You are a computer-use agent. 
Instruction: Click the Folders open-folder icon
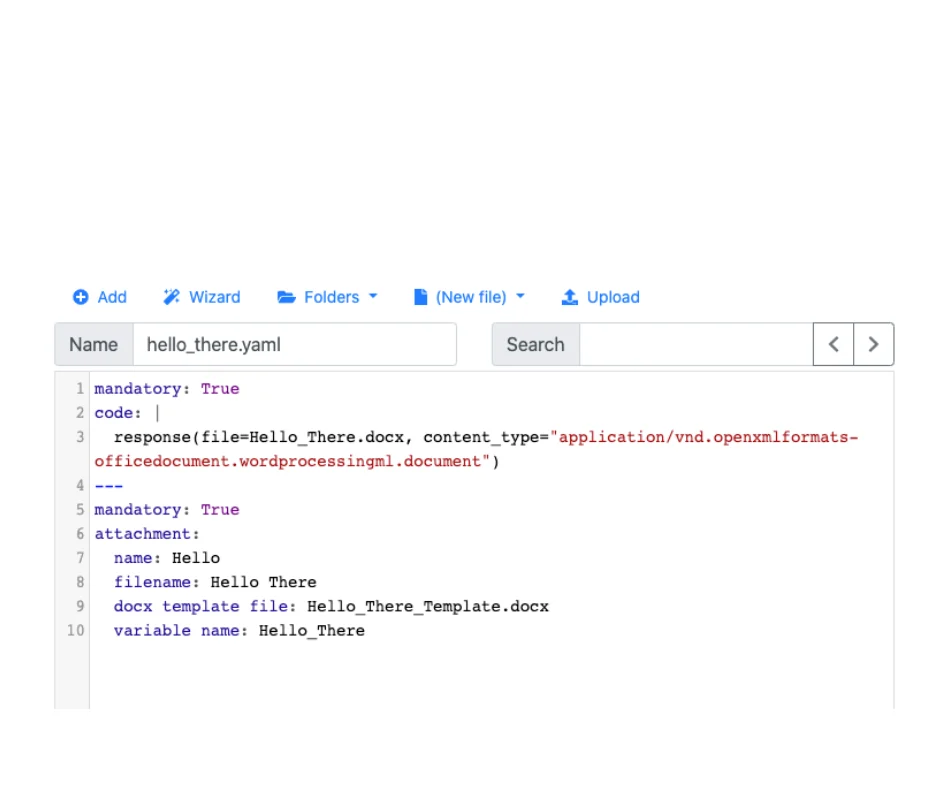(x=286, y=297)
